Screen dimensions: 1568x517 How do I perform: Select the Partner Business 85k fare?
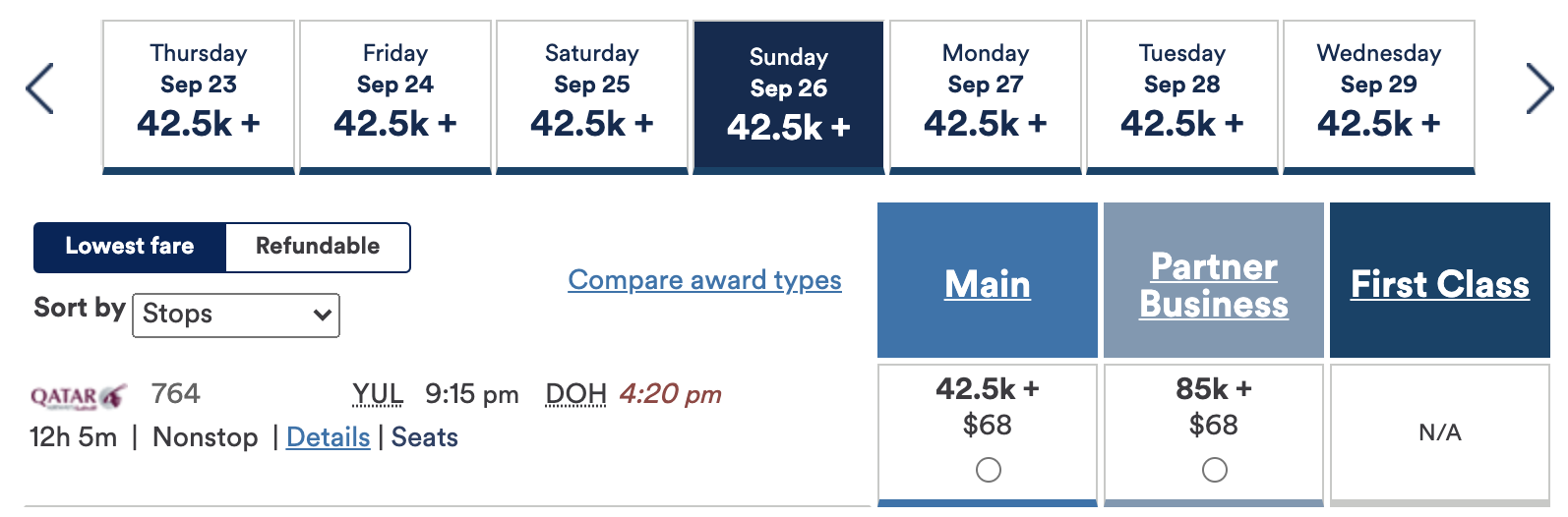(x=1214, y=470)
